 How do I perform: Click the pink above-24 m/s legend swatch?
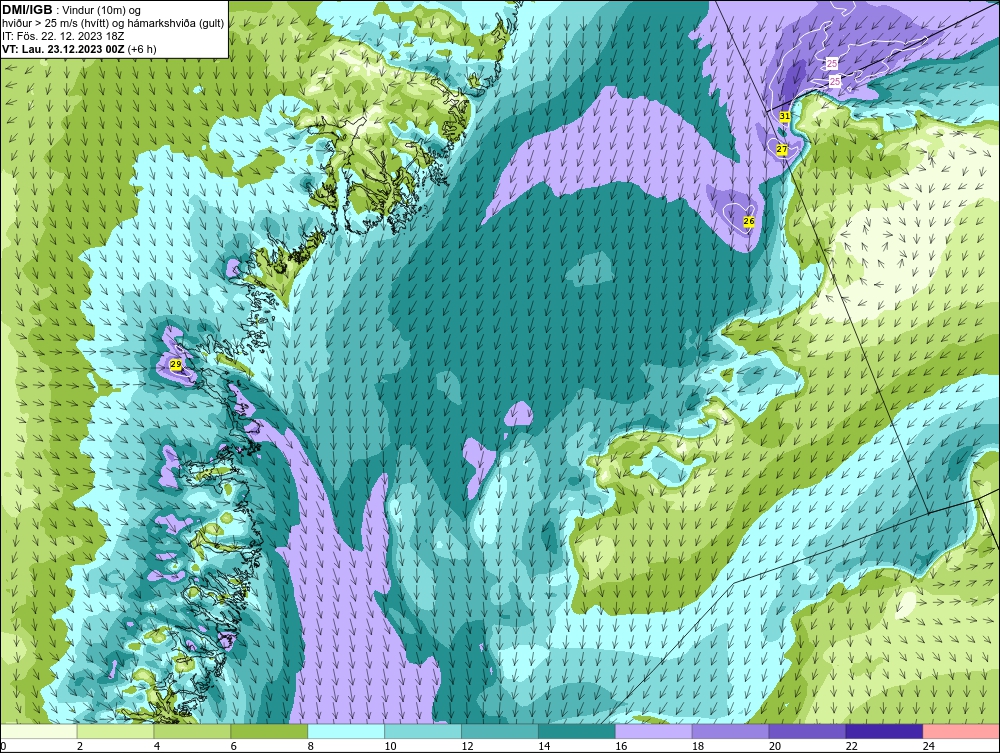(961, 731)
